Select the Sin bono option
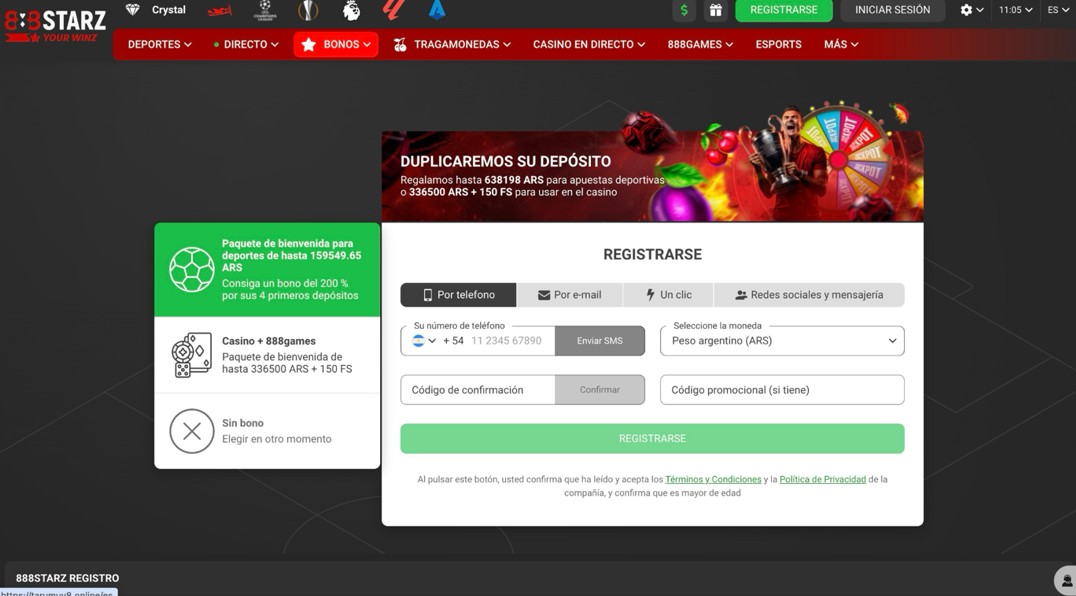 pos(267,431)
